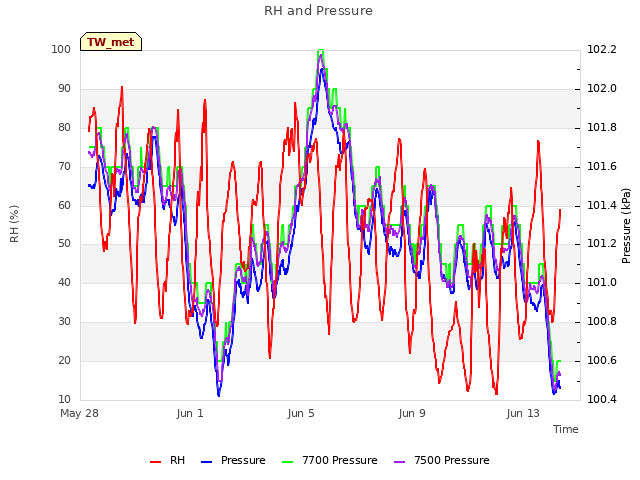This screenshot has width=640, height=480.
Task: Click the Time axis label
Action: coord(566,429)
